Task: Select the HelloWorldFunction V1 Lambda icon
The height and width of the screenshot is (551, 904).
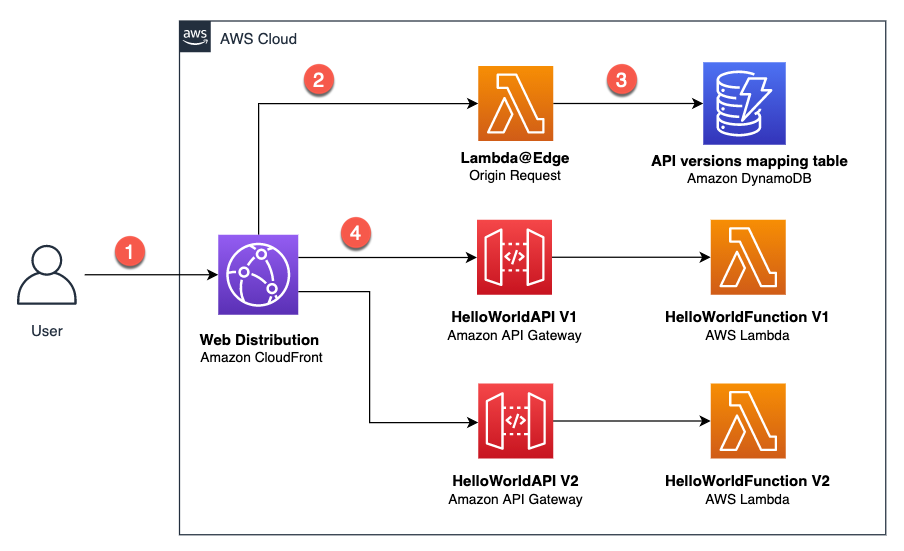Action: [x=748, y=257]
